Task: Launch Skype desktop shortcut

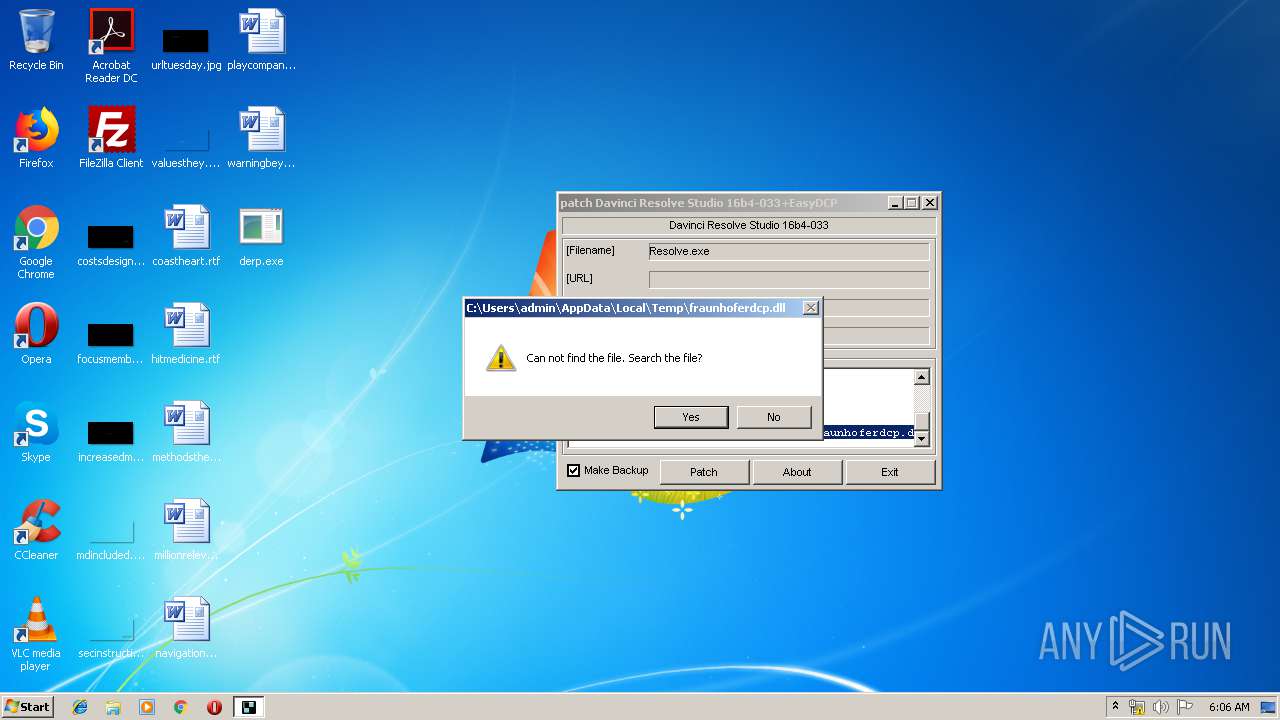Action: click(36, 432)
